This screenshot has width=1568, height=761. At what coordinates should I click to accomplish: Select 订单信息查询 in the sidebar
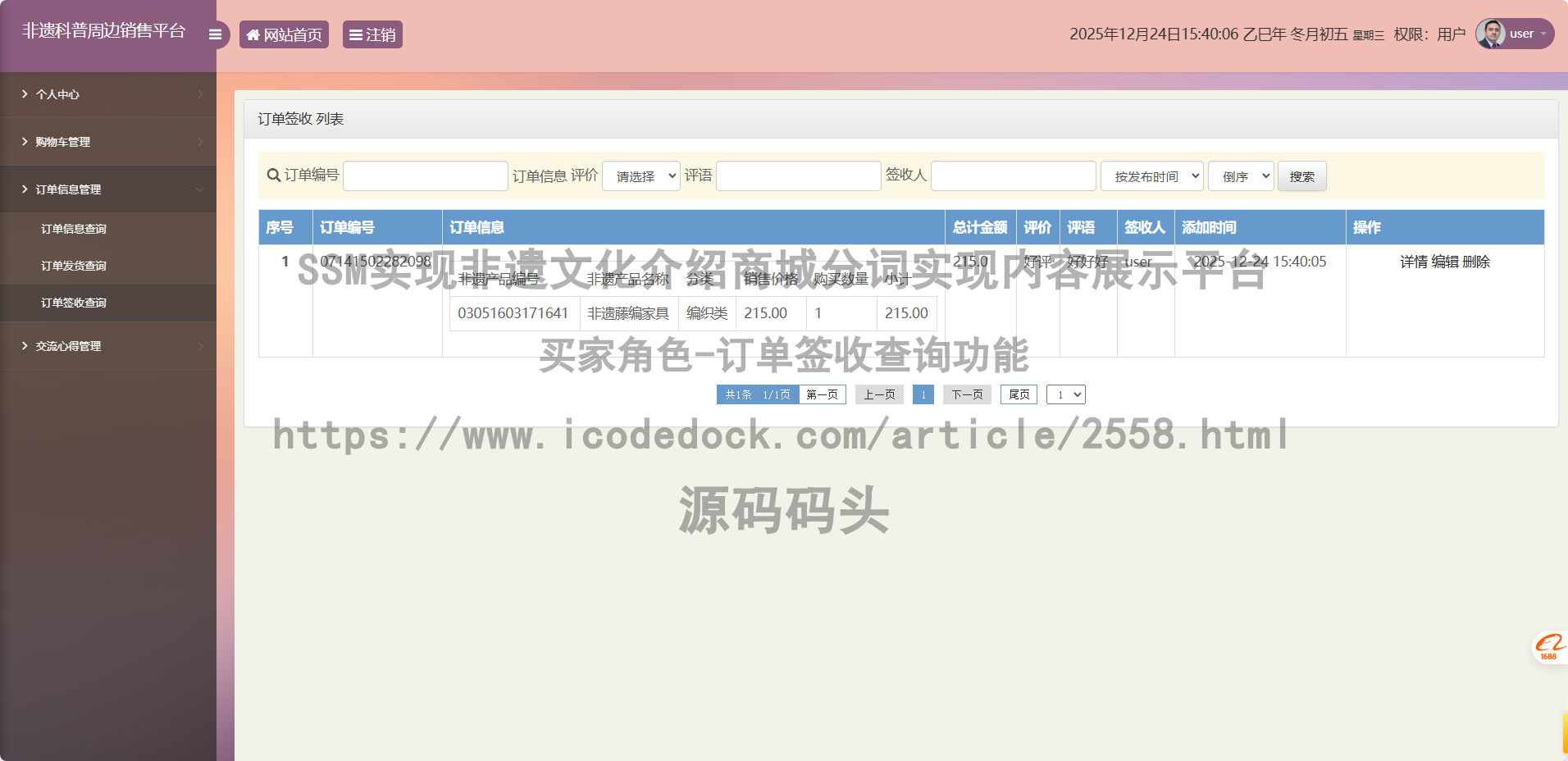click(x=75, y=228)
